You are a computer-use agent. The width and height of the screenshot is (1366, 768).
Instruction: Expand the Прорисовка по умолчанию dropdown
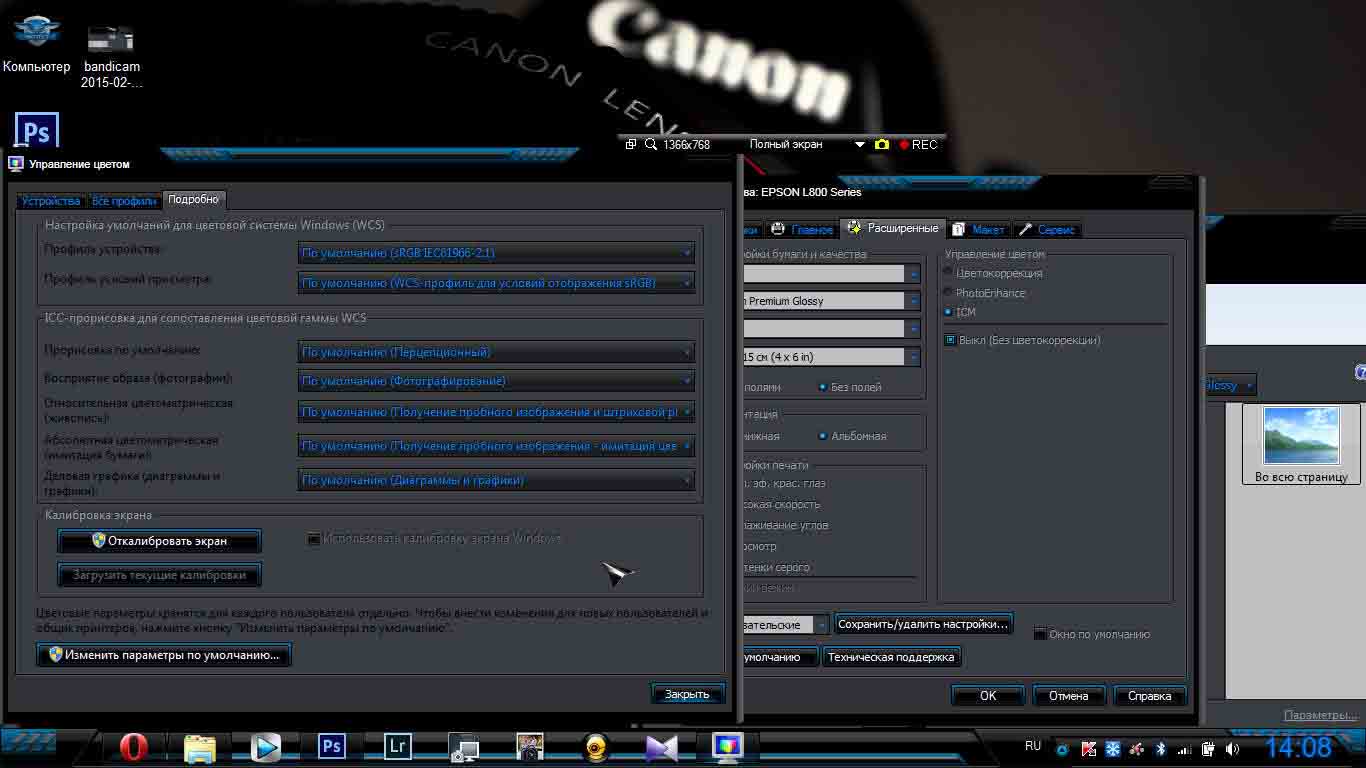(496, 352)
